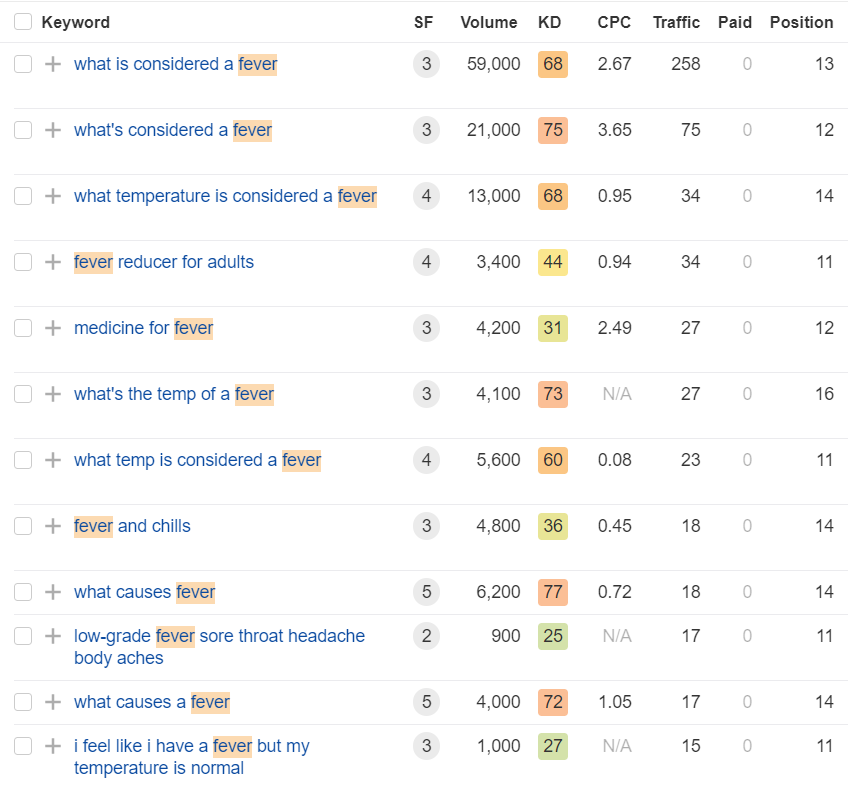The height and width of the screenshot is (787, 848).
Task: Expand plus icon beside 'medicine for fever'
Action: click(x=53, y=328)
